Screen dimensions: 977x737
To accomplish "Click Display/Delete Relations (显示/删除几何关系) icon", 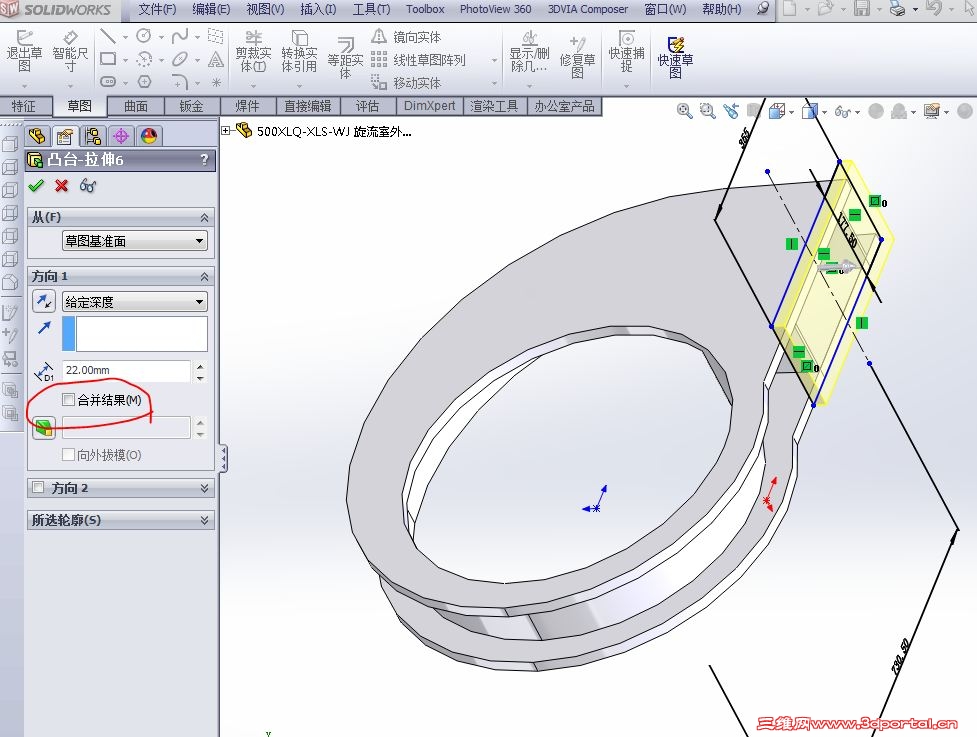I will (x=529, y=37).
